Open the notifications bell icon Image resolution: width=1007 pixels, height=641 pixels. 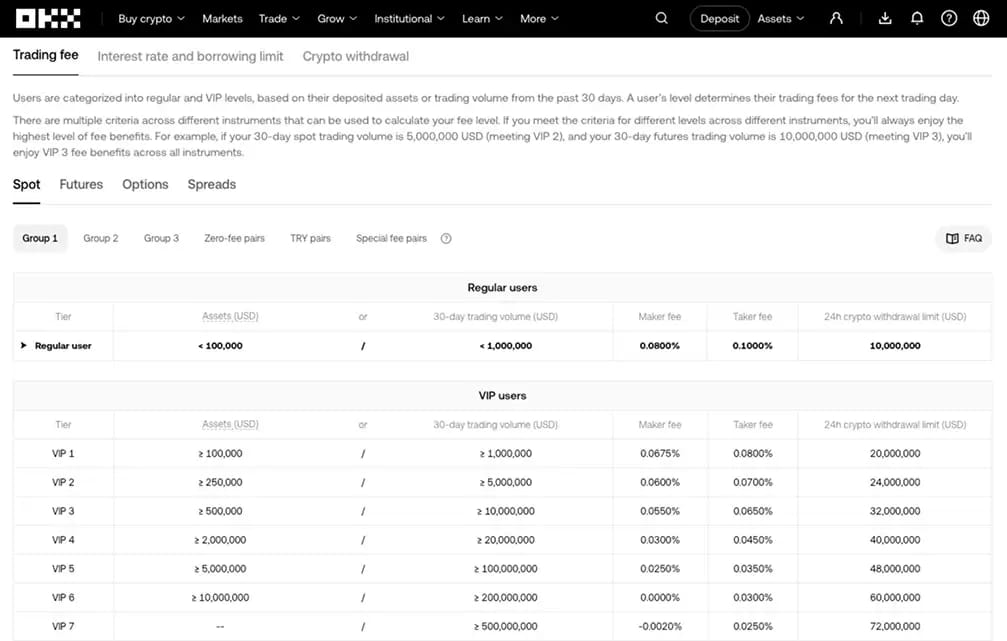pos(917,19)
